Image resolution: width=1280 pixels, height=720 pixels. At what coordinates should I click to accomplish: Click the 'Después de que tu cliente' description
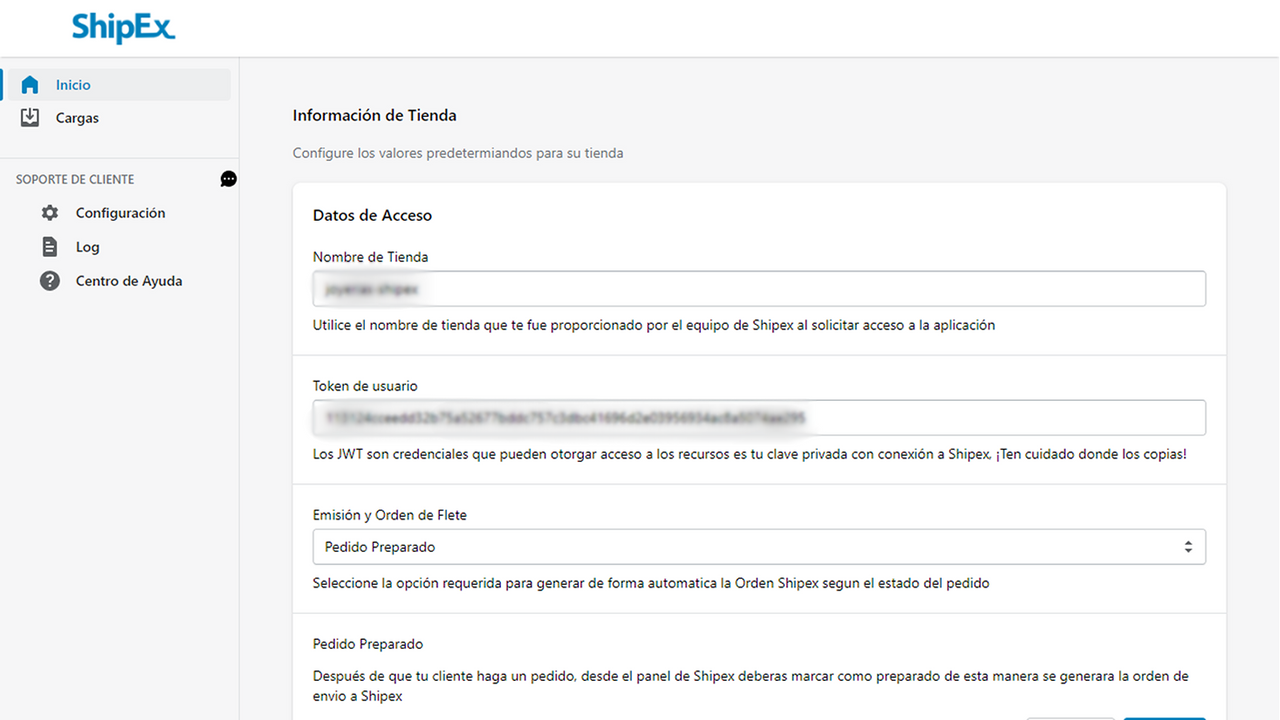point(751,686)
